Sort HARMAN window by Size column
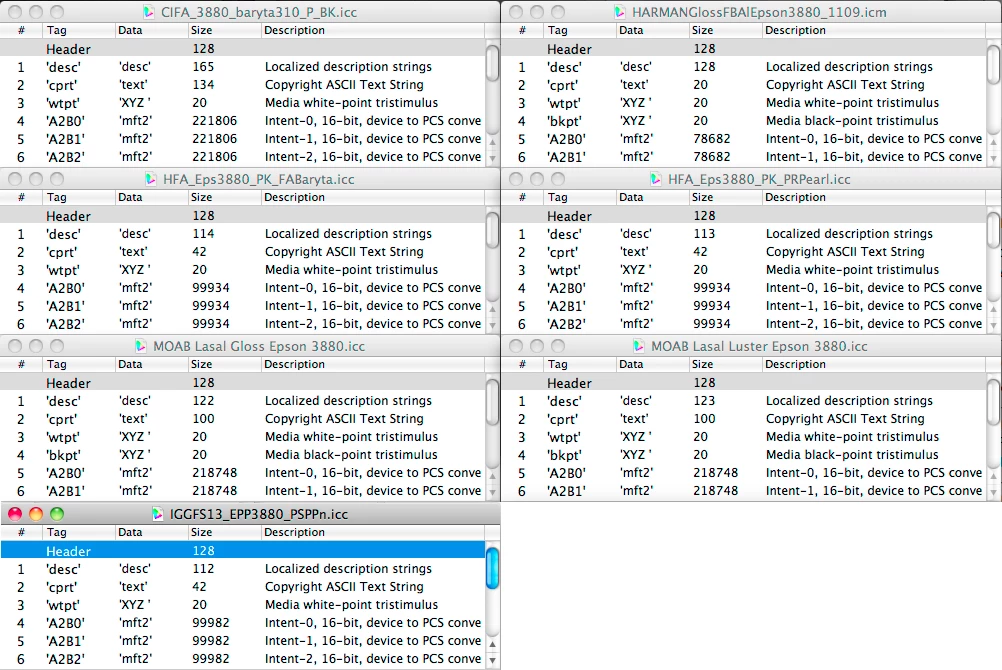The image size is (1002, 670). coord(725,30)
